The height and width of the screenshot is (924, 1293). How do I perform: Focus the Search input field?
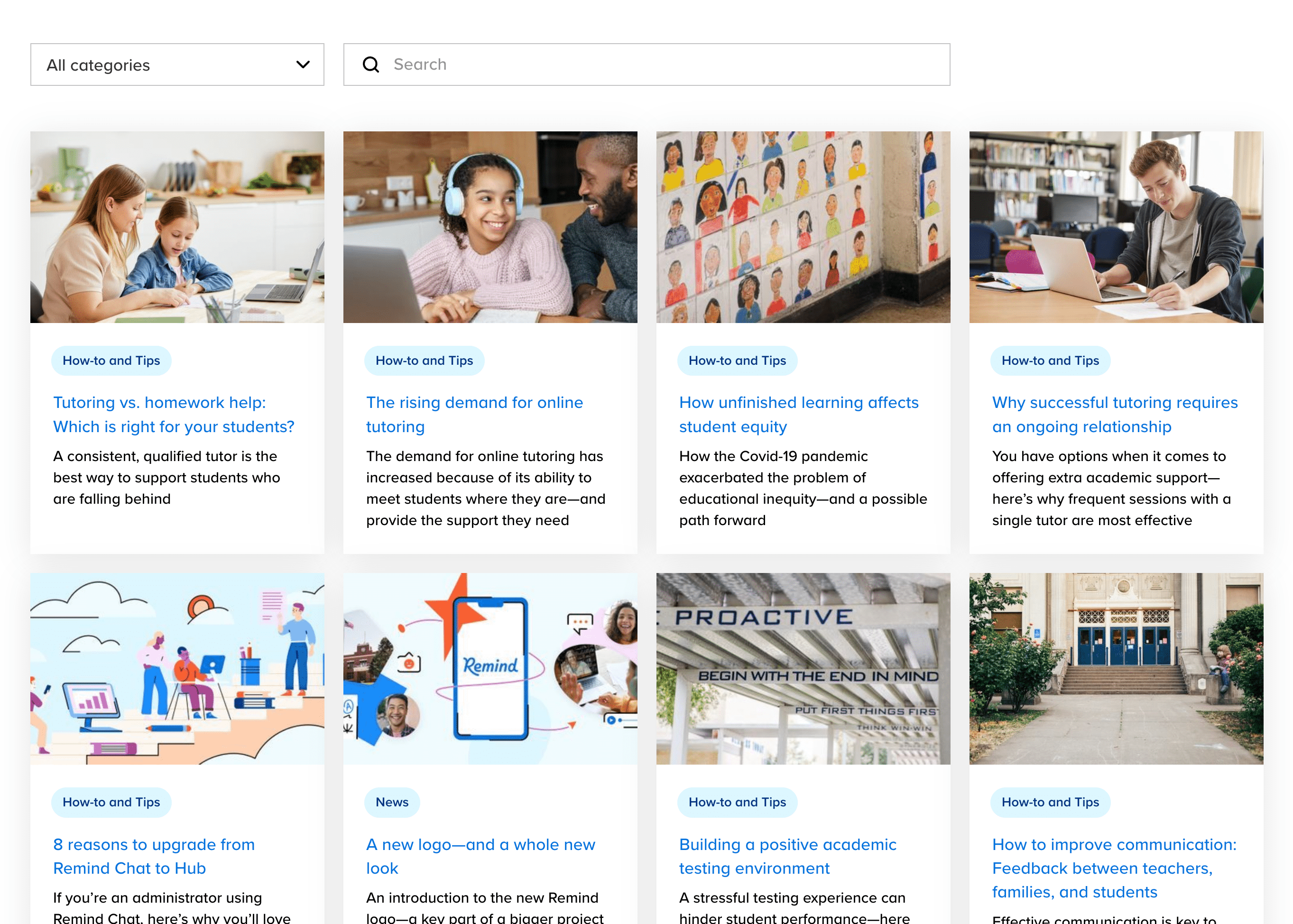tap(646, 65)
